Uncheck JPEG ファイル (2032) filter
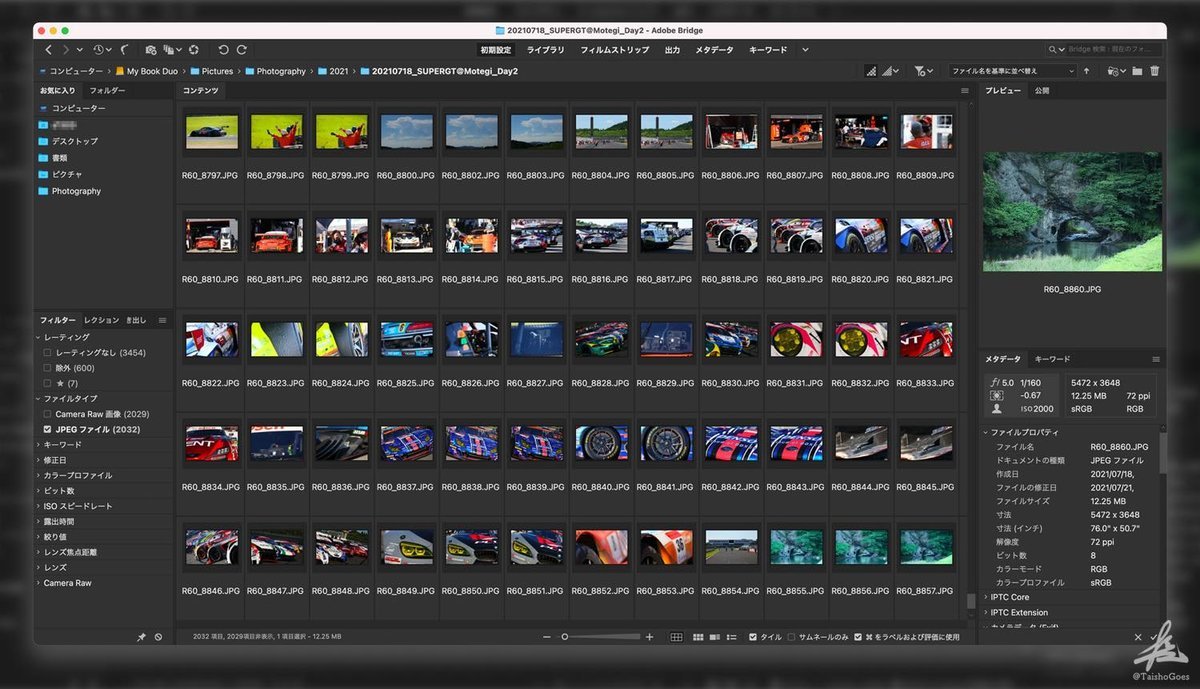Screen dimensions: 1200x689 47,429
